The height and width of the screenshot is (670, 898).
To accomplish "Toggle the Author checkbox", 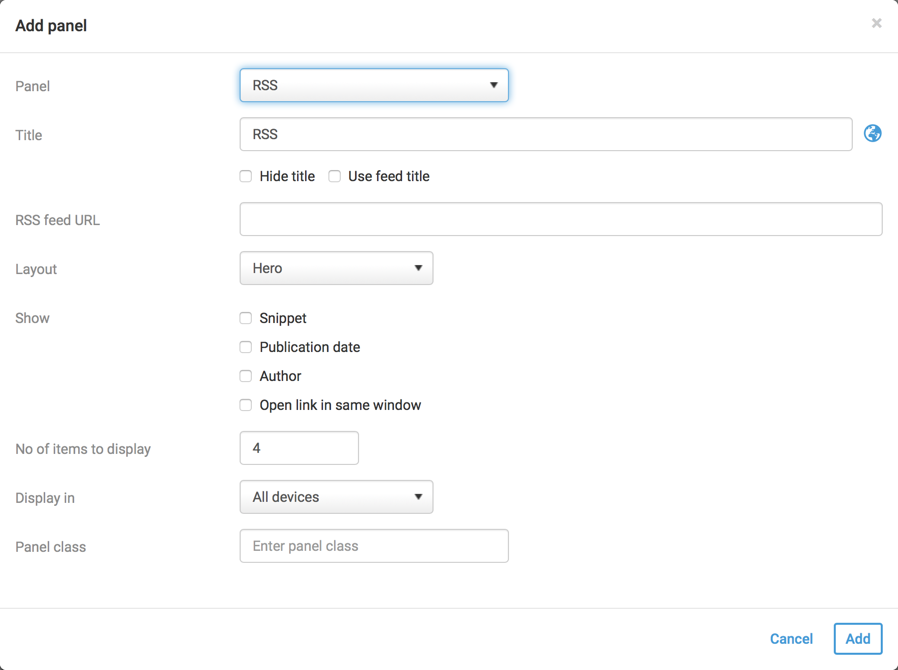I will (246, 376).
